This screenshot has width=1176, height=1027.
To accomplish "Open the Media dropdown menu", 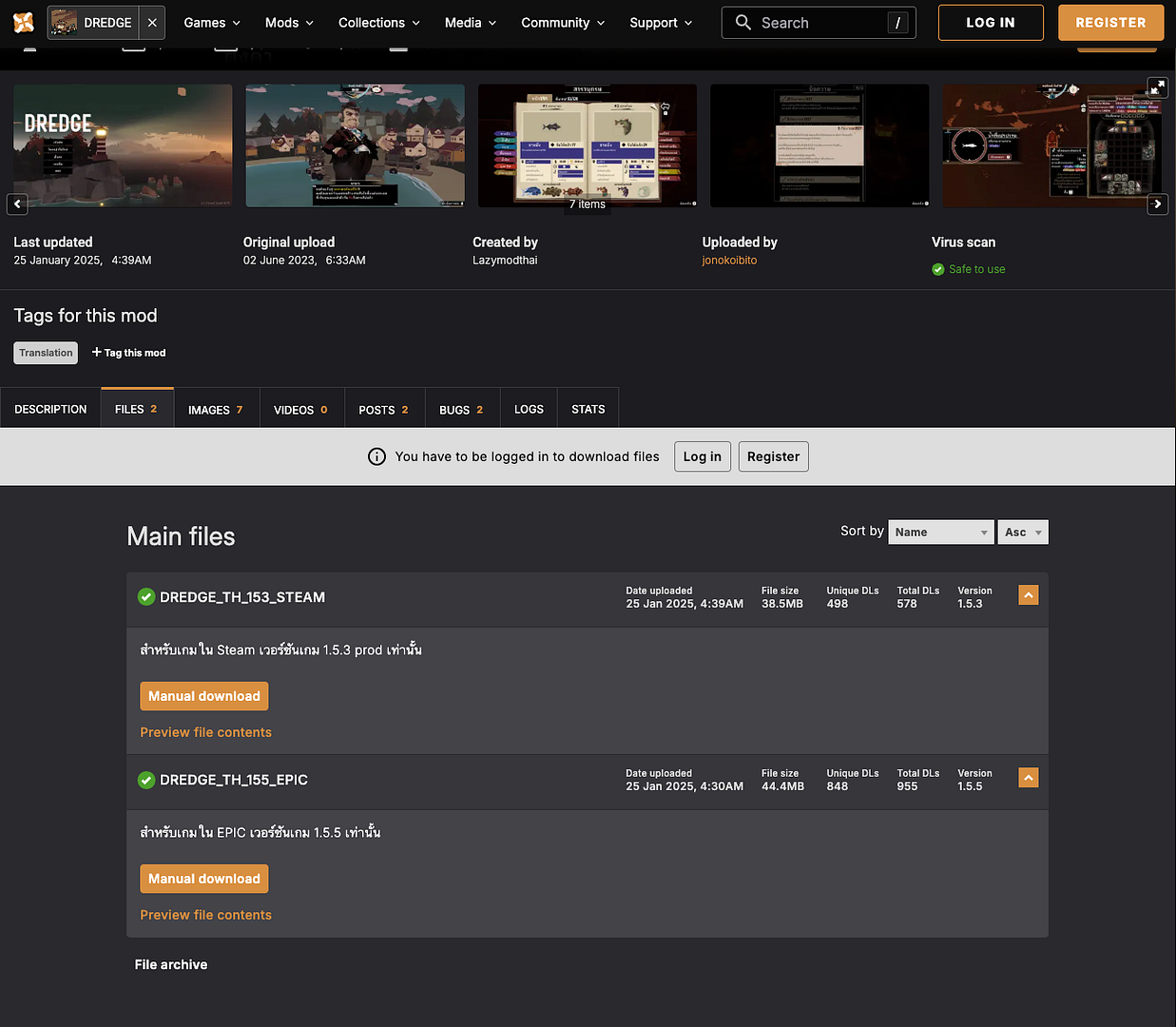I will pos(471,23).
